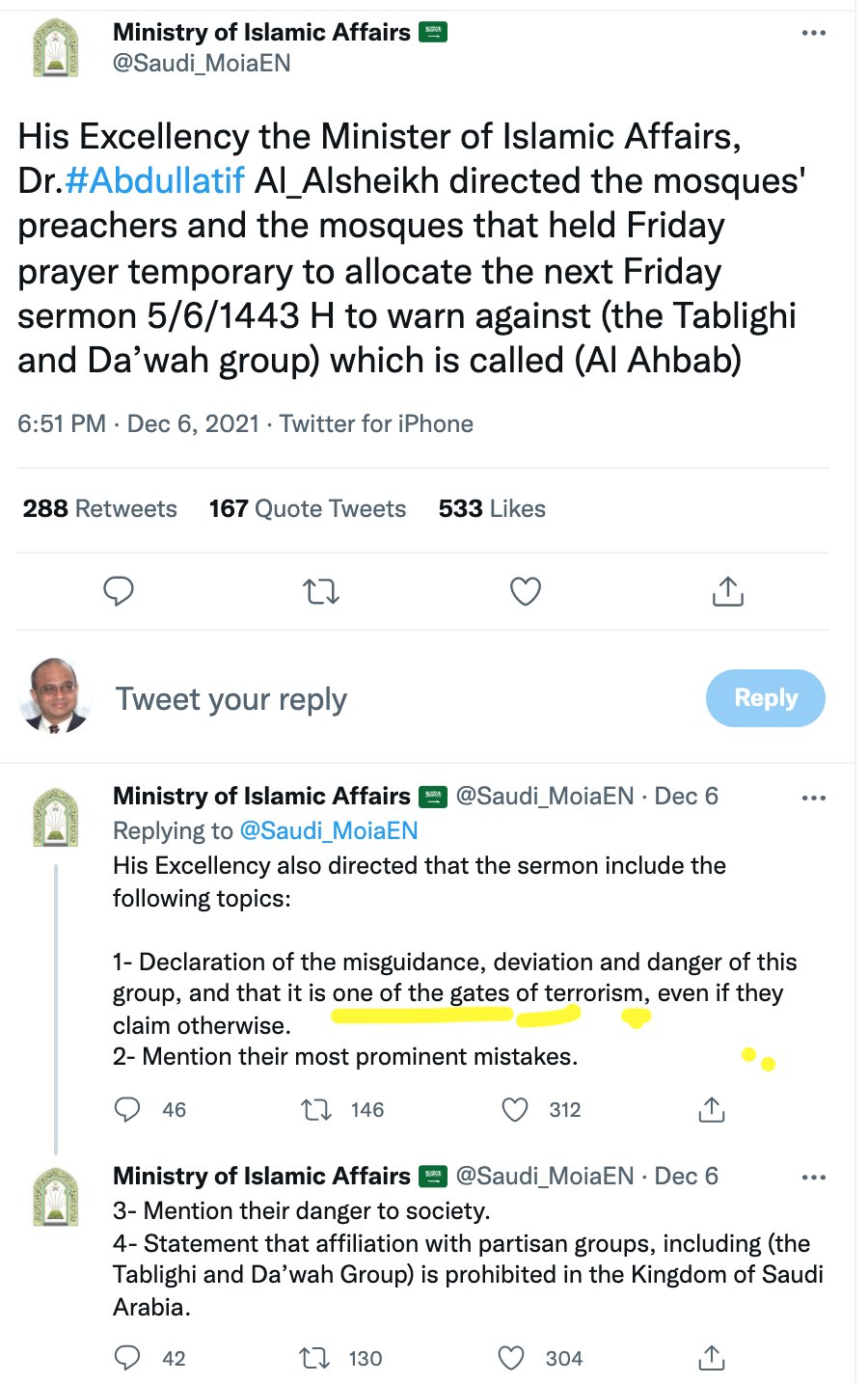The width and height of the screenshot is (868, 1383).
Task: Retweet the reply with 146 retweets
Action: [x=316, y=1110]
